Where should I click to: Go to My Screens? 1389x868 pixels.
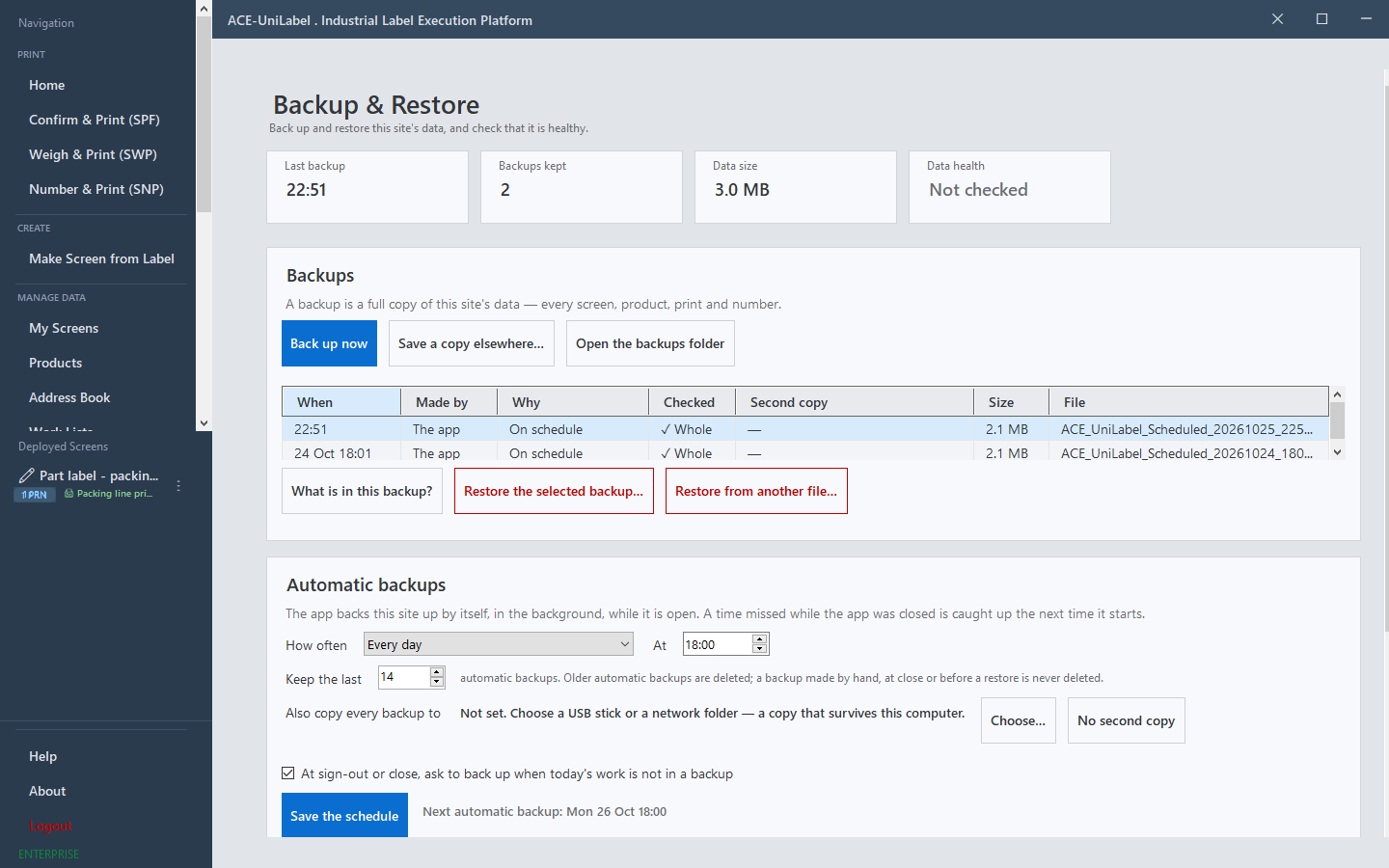pyautogui.click(x=64, y=328)
